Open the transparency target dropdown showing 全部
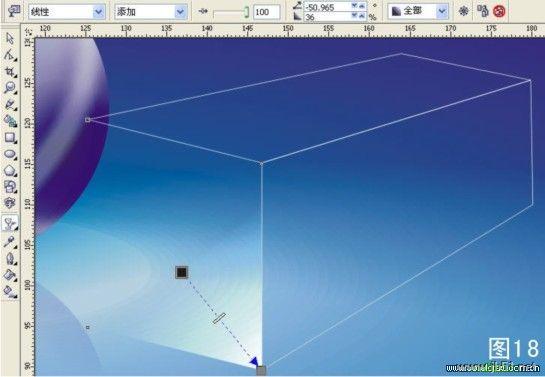The width and height of the screenshot is (545, 377). (x=418, y=11)
